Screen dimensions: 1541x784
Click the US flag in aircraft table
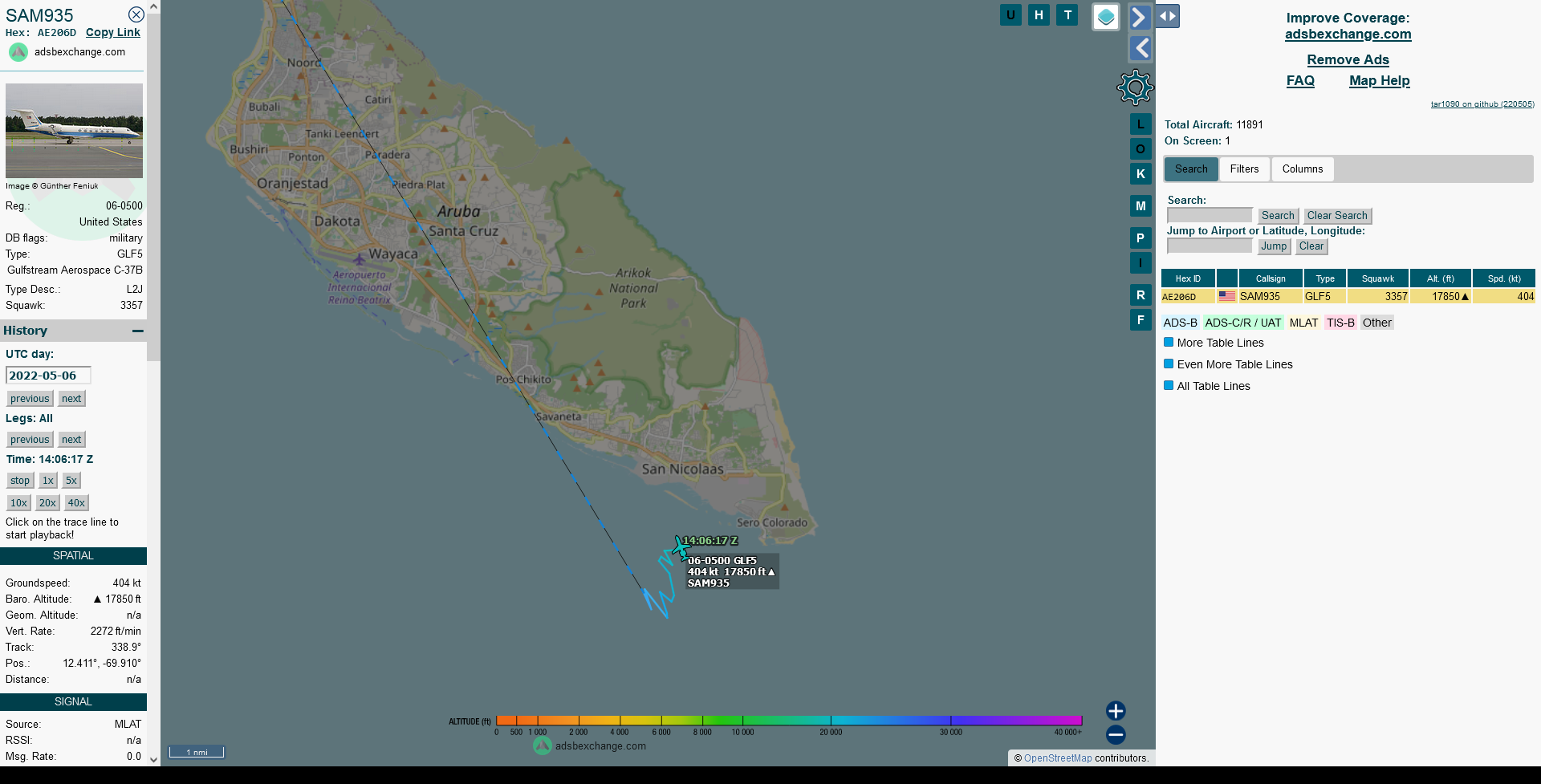tap(1227, 296)
